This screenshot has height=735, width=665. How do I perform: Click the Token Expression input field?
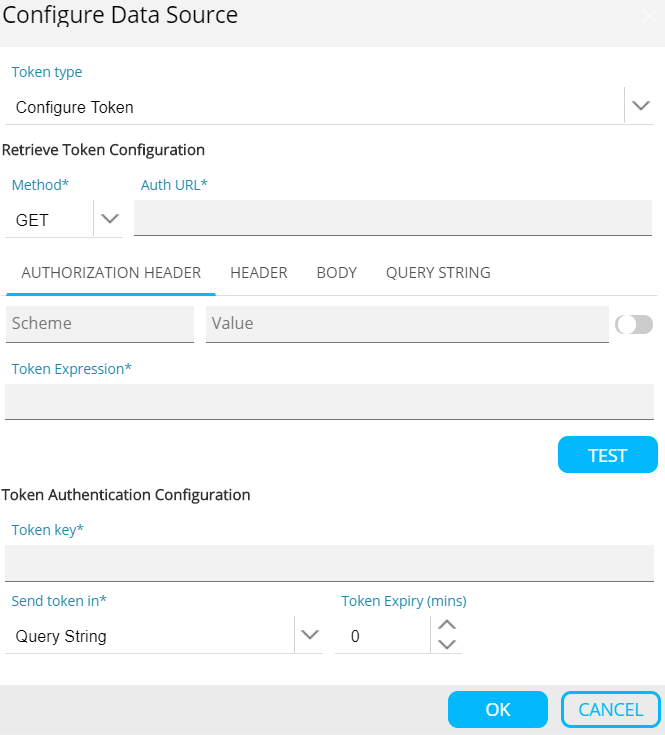coord(329,401)
